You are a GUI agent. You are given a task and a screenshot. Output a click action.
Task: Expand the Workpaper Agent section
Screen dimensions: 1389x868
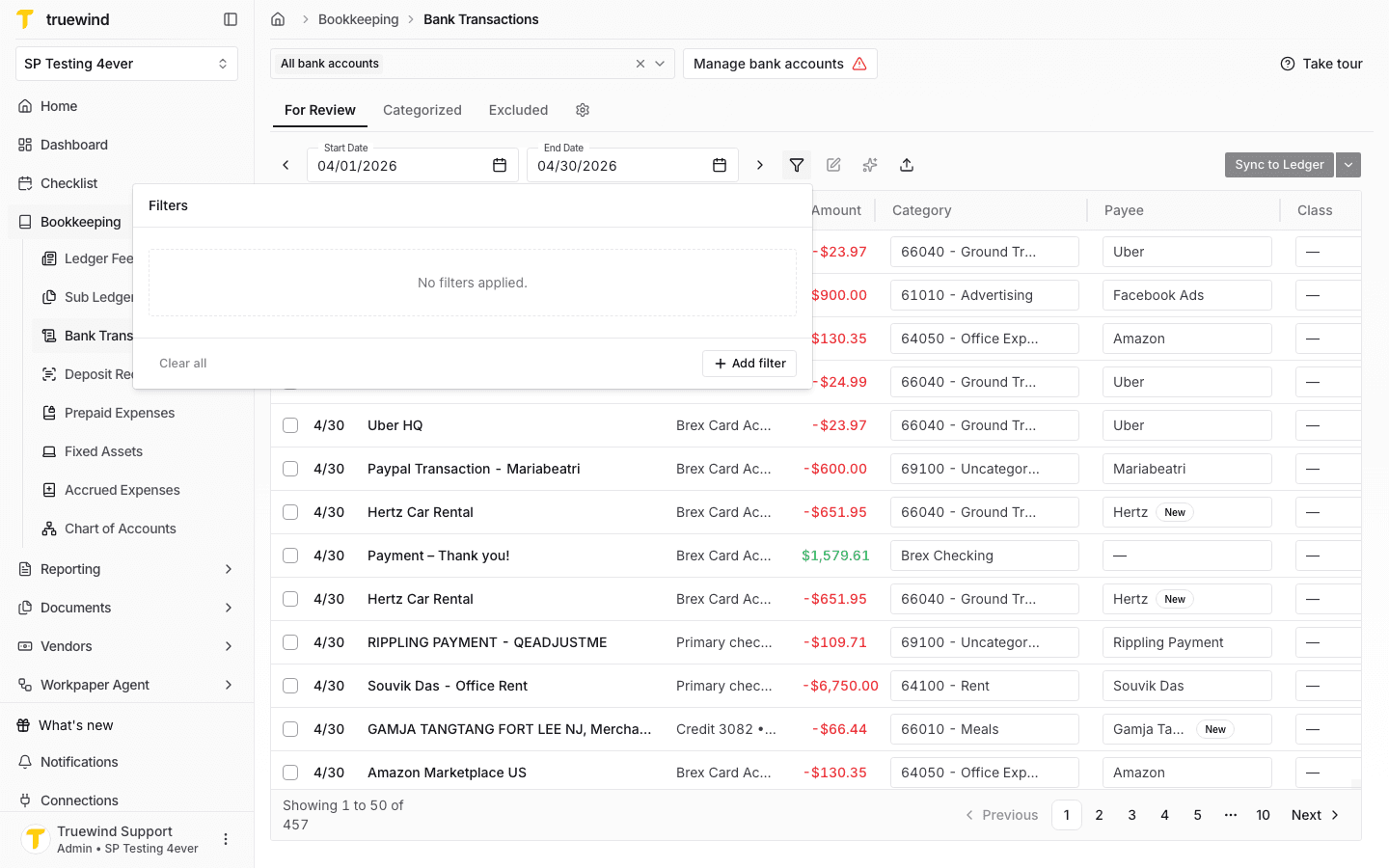[229, 685]
